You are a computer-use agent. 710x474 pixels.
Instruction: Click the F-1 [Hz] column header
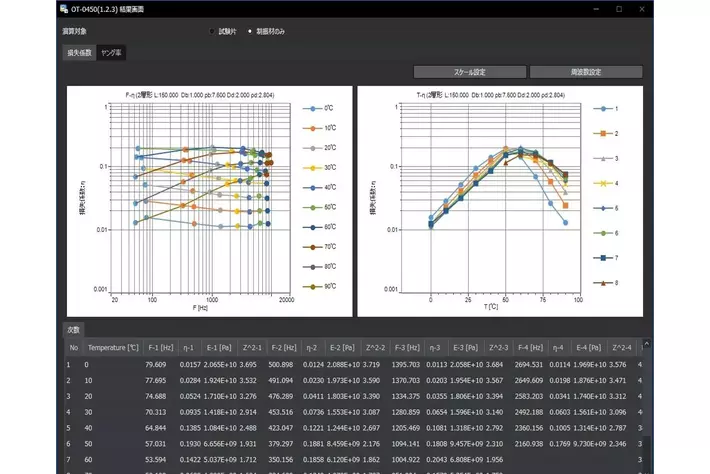tap(160, 347)
